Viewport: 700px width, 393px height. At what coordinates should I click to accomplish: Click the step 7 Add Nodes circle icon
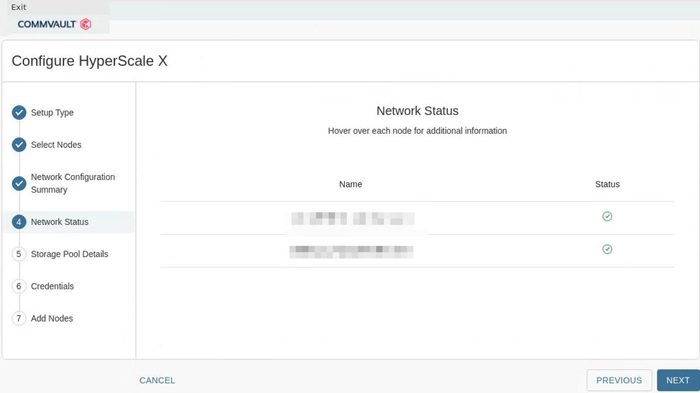pyautogui.click(x=19, y=318)
